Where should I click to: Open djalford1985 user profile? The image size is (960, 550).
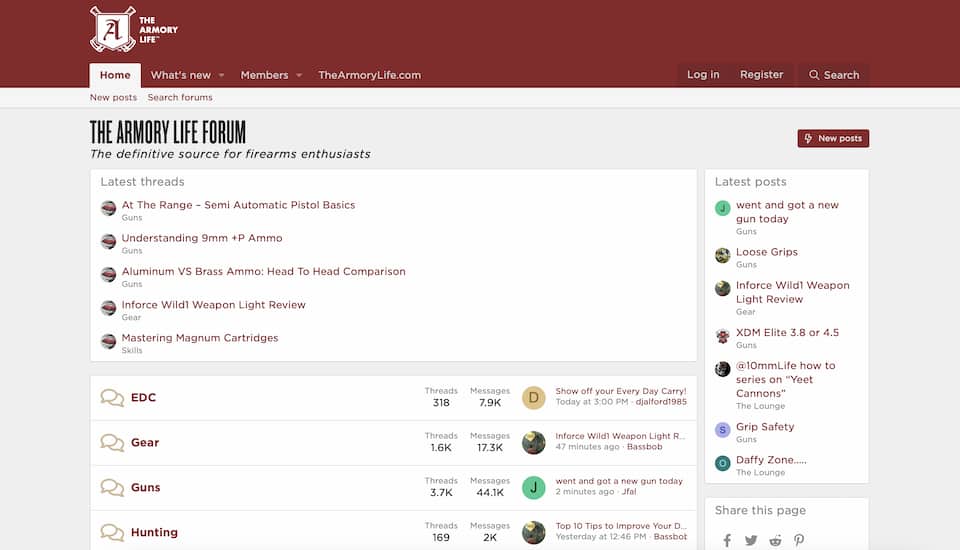tap(661, 402)
